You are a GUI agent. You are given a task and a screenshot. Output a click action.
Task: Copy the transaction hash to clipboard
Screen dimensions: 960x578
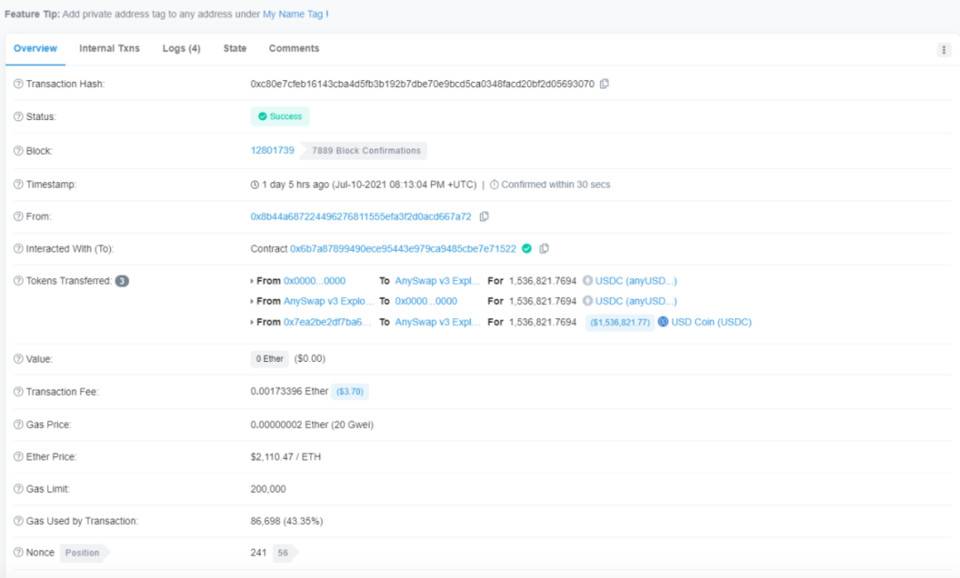click(604, 84)
